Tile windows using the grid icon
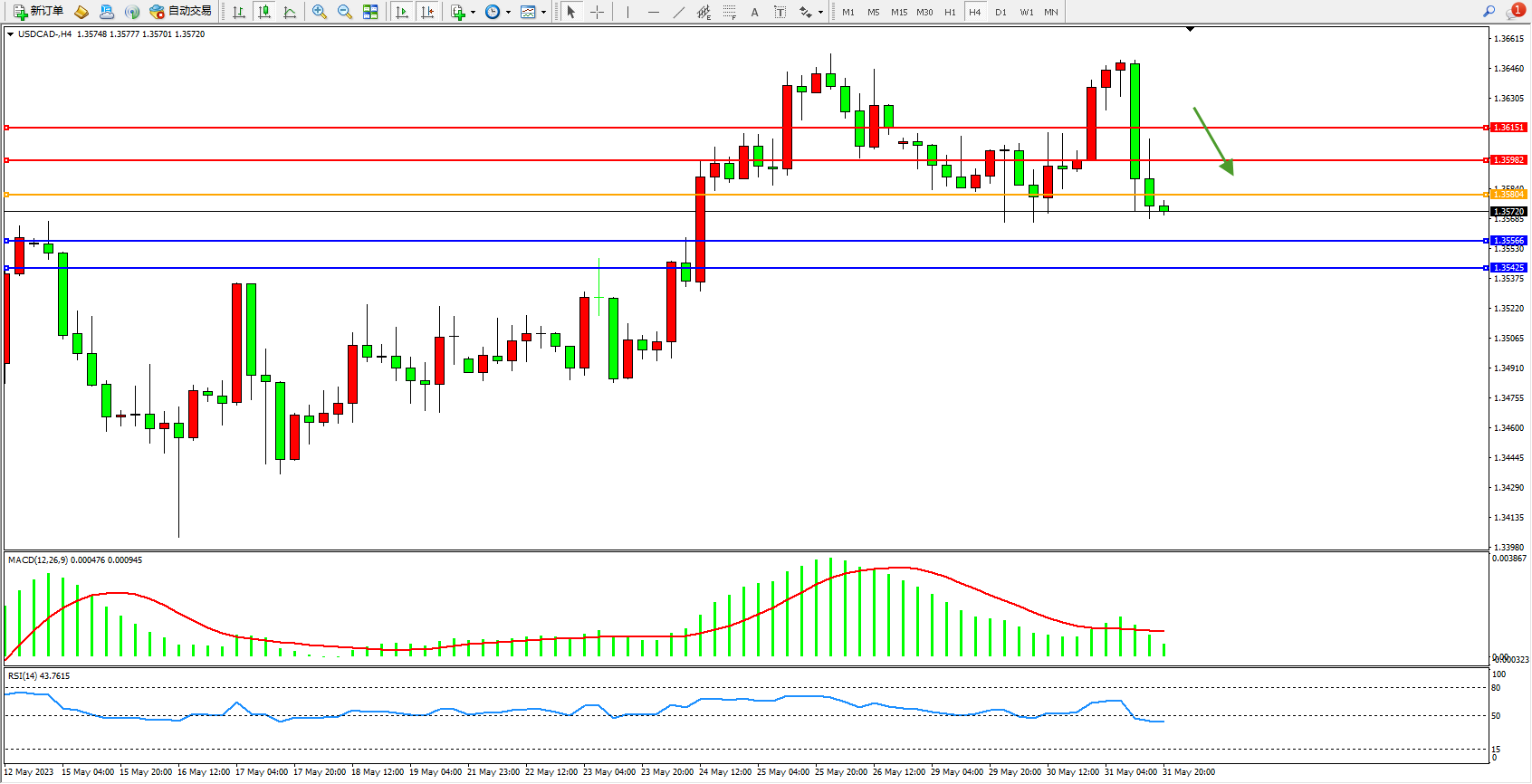The width and height of the screenshot is (1532, 784). 370,12
